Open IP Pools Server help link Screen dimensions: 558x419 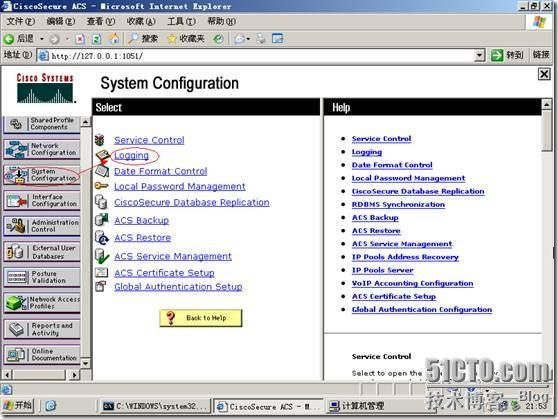(383, 270)
